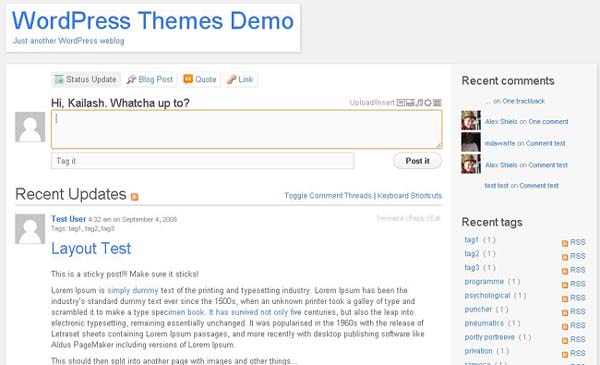Click the Test User author link
Image resolution: width=600 pixels, height=365 pixels.
(x=68, y=219)
